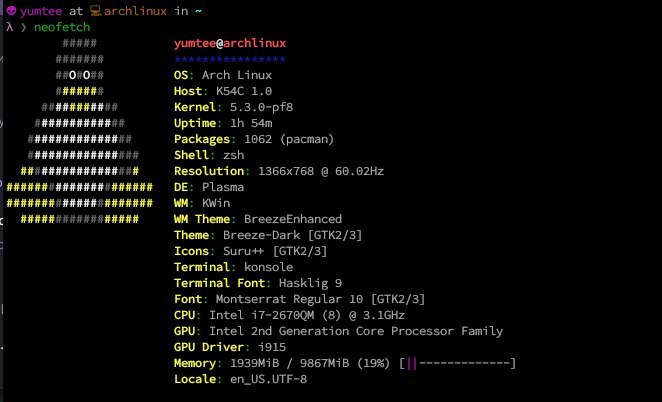Click the 'Host: K54C 1.0' line
Screen dimensions: 662x402
point(223,91)
